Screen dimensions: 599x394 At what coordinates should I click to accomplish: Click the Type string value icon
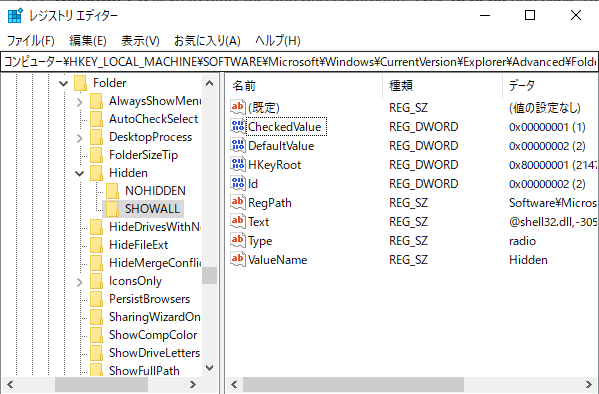pyautogui.click(x=238, y=240)
